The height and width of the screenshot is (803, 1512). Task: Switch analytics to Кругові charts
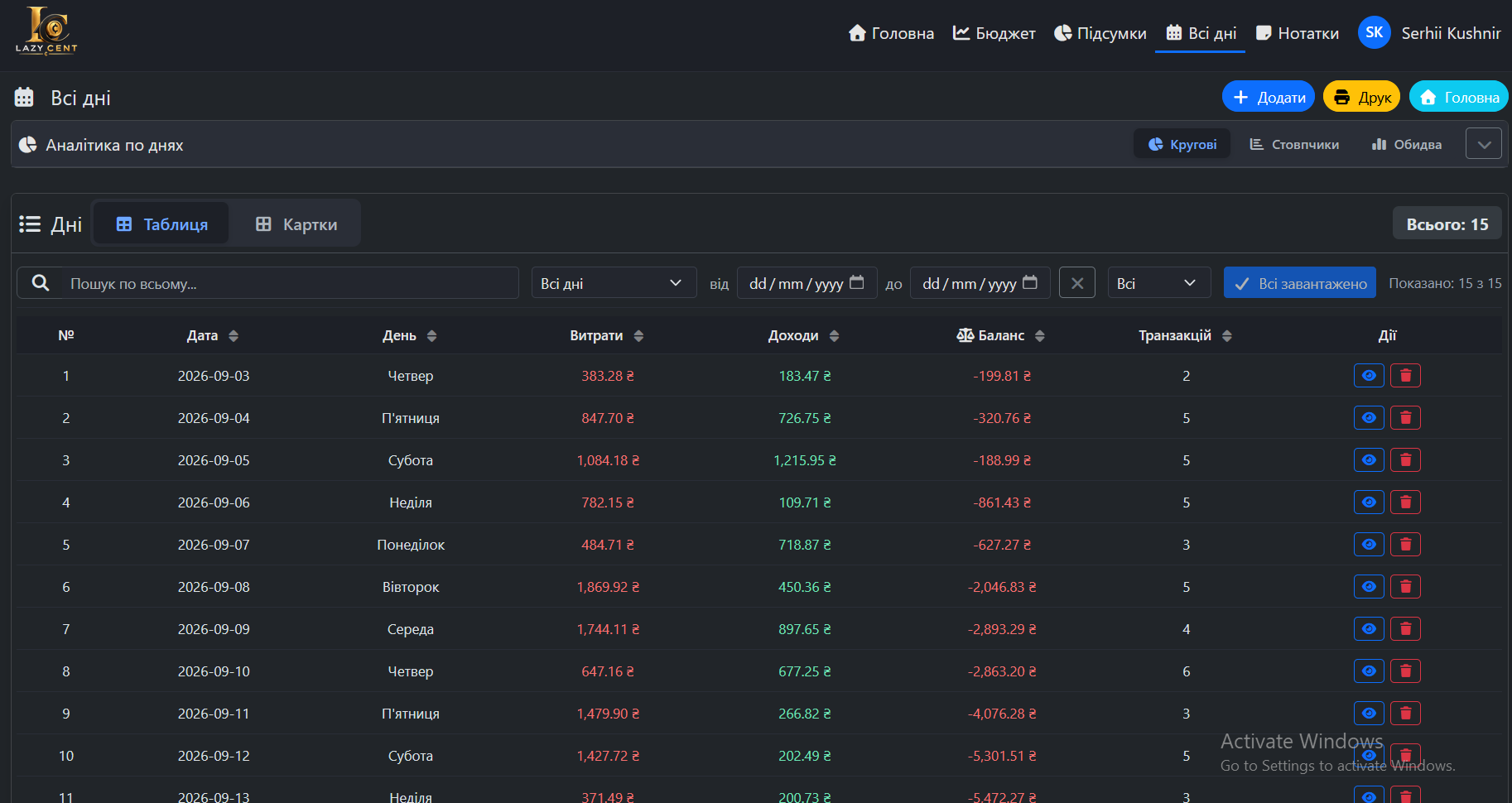(1182, 144)
